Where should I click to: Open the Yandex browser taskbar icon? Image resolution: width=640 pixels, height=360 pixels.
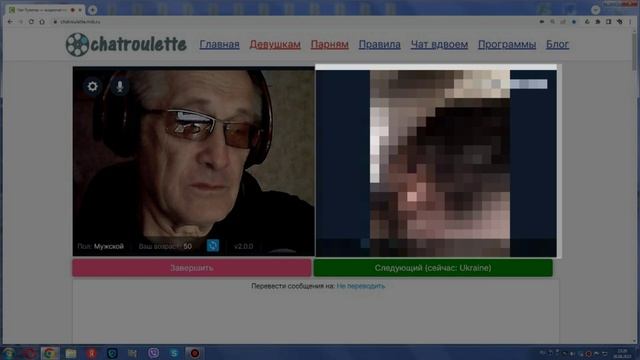pyautogui.click(x=91, y=353)
